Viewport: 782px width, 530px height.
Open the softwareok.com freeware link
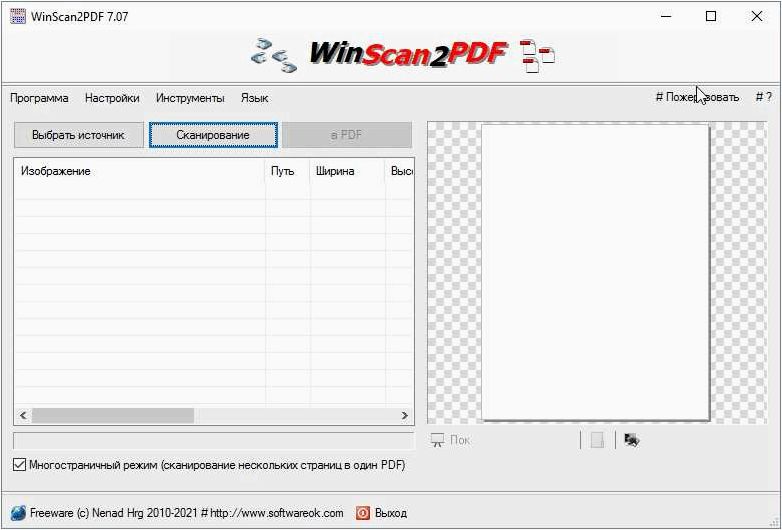coord(187,513)
